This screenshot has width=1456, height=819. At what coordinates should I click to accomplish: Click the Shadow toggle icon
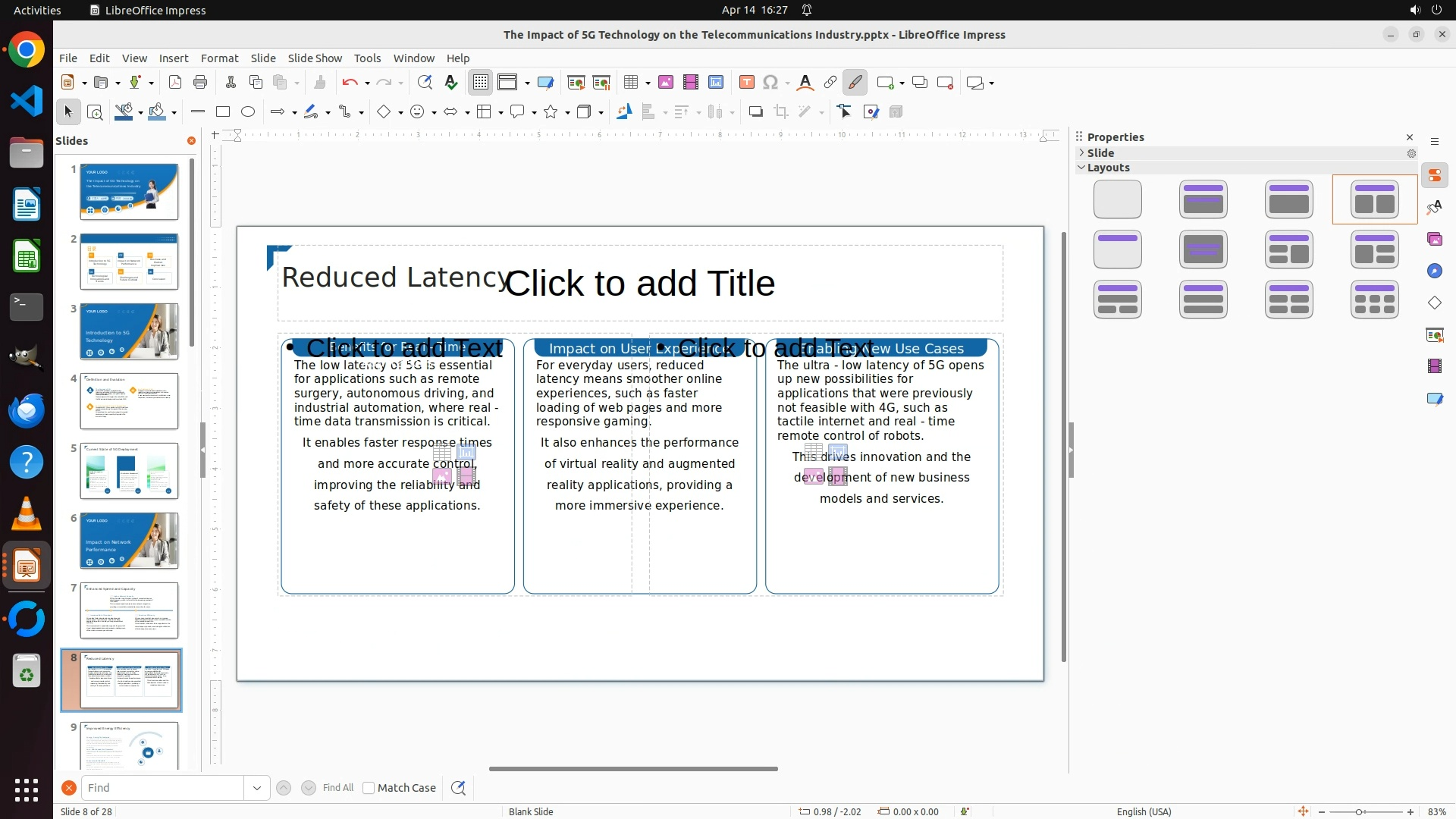[x=755, y=112]
